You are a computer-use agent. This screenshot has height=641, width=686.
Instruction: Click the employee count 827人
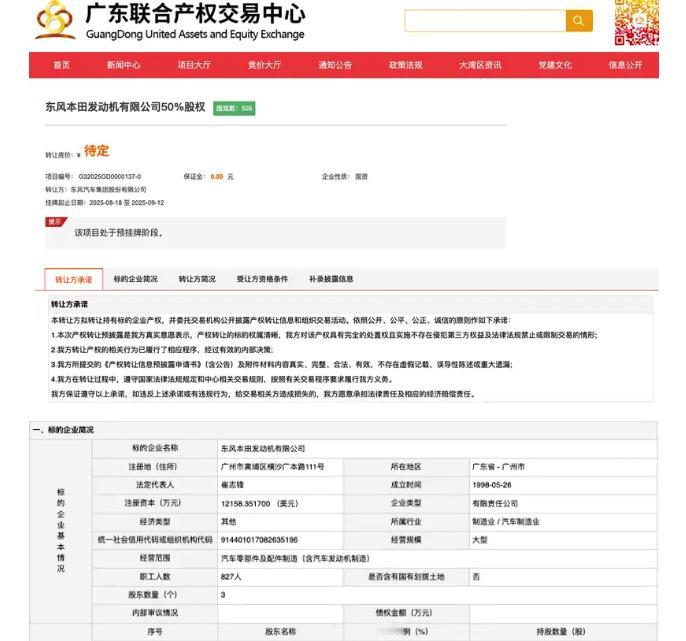(x=231, y=577)
